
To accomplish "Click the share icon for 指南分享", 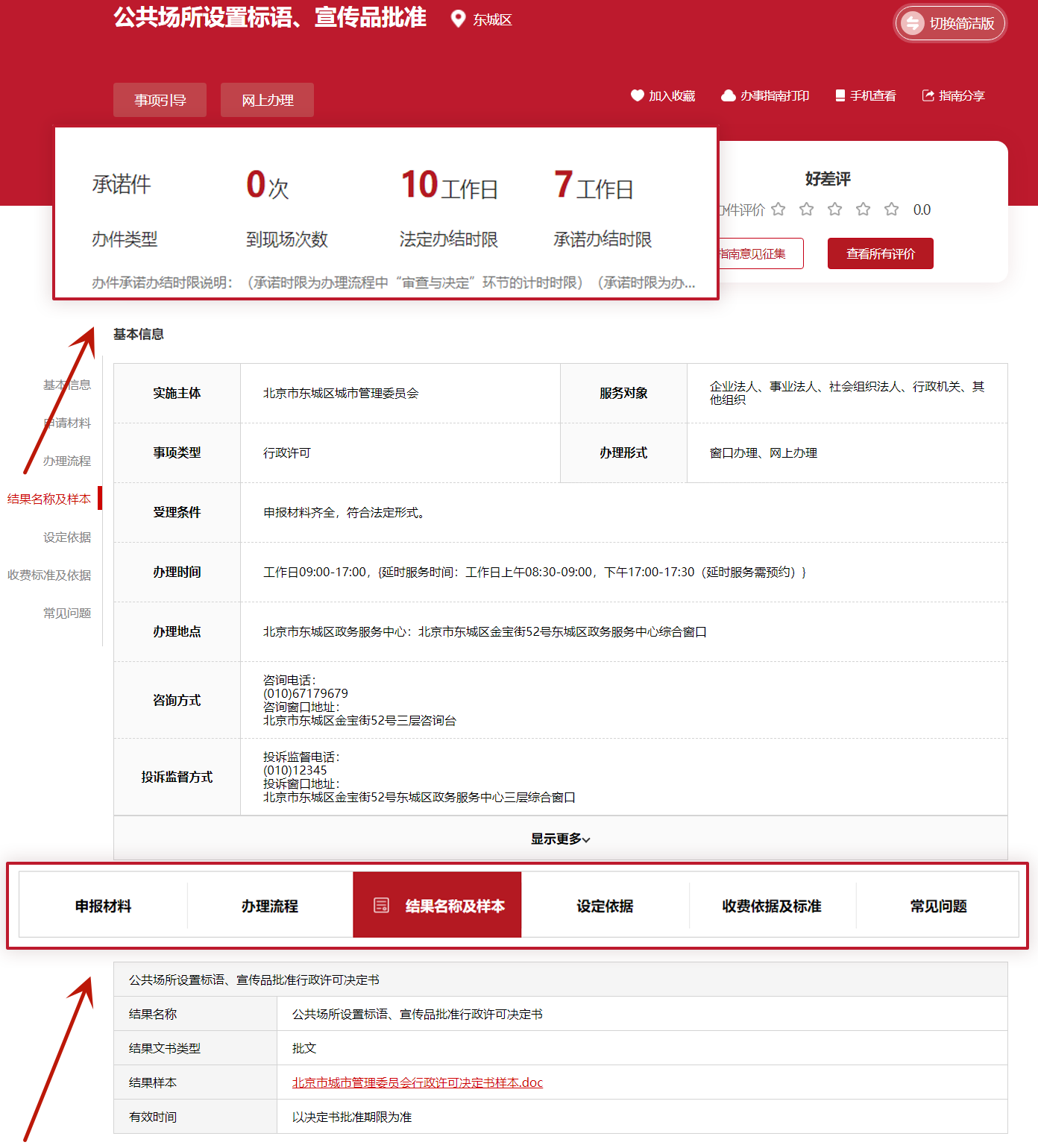I will [928, 95].
